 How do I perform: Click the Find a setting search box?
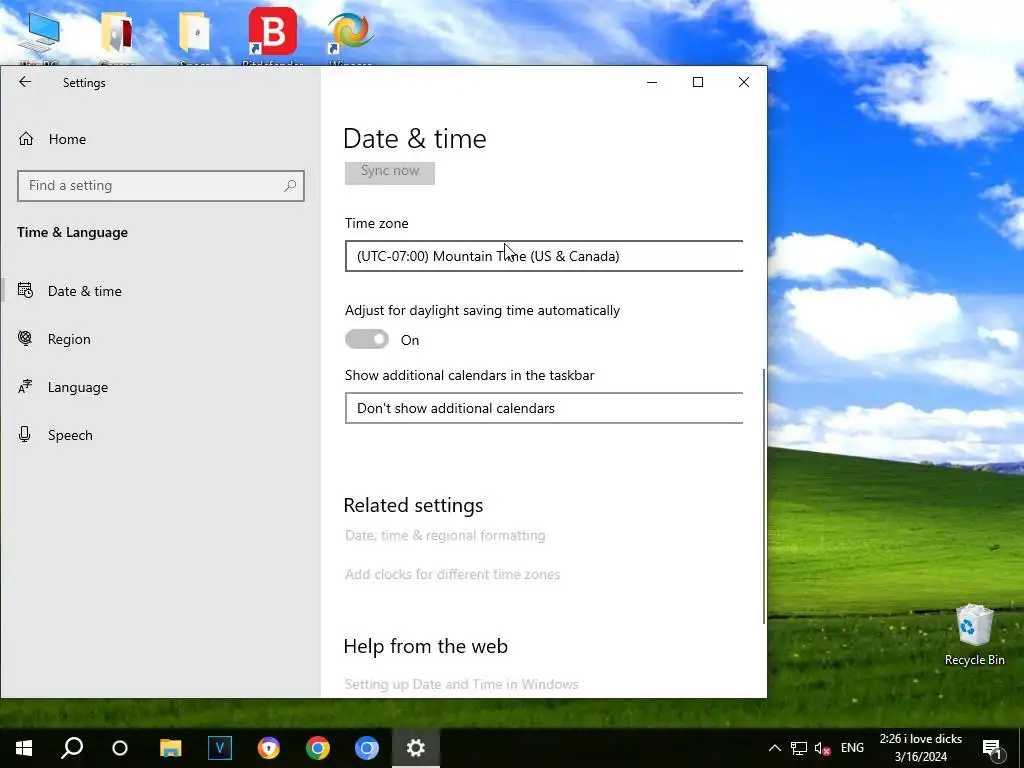tap(161, 186)
